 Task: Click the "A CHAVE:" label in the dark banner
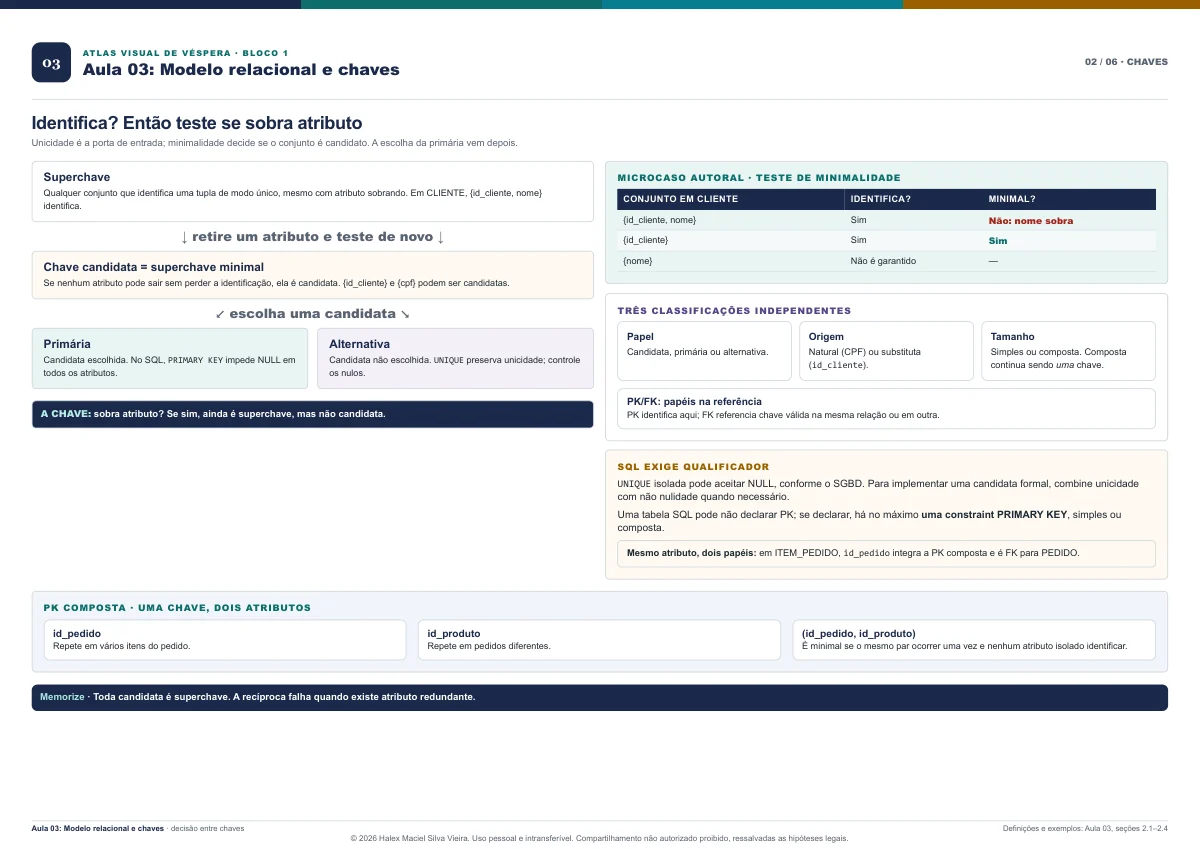(65, 414)
